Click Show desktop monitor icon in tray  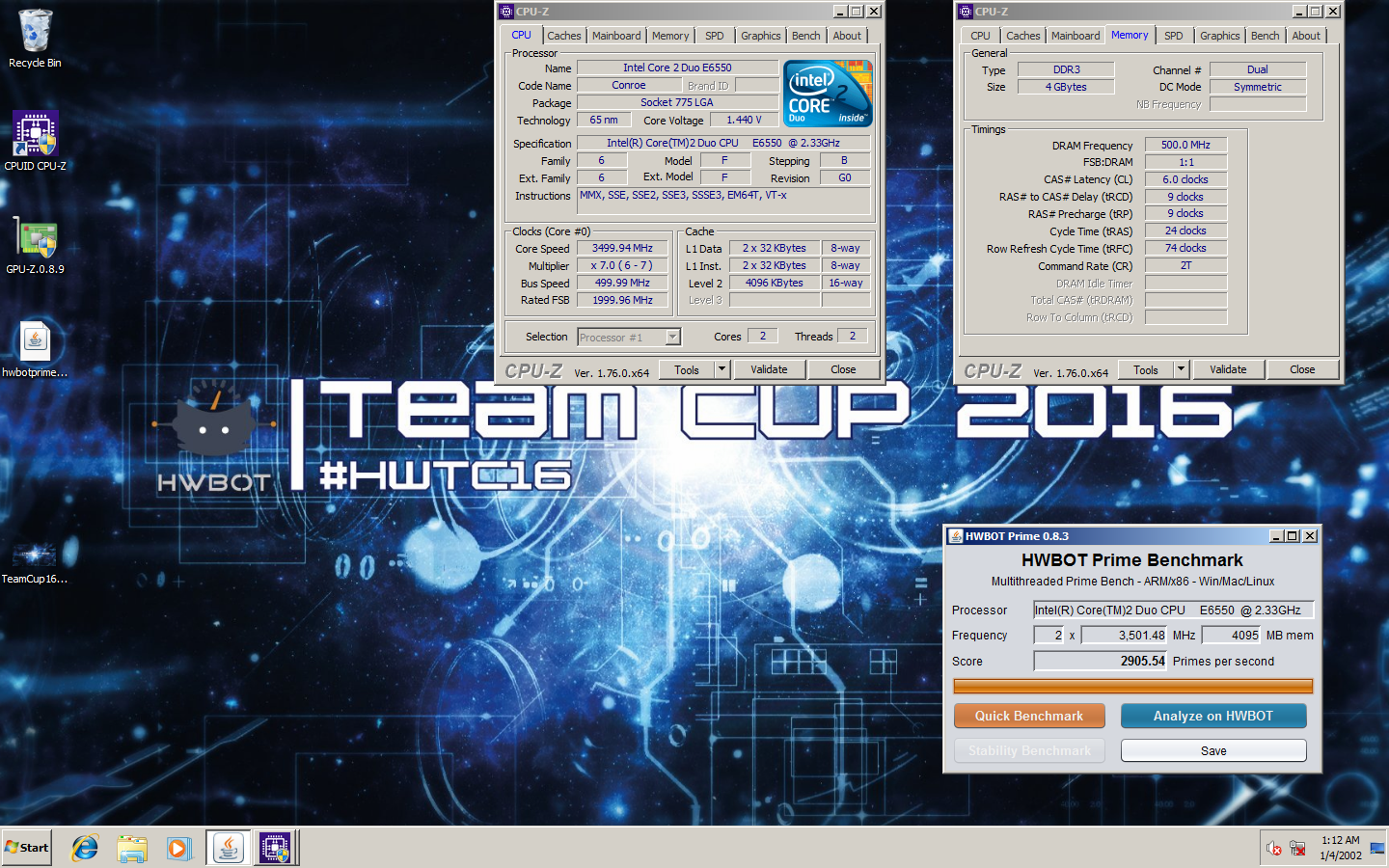(x=1377, y=849)
